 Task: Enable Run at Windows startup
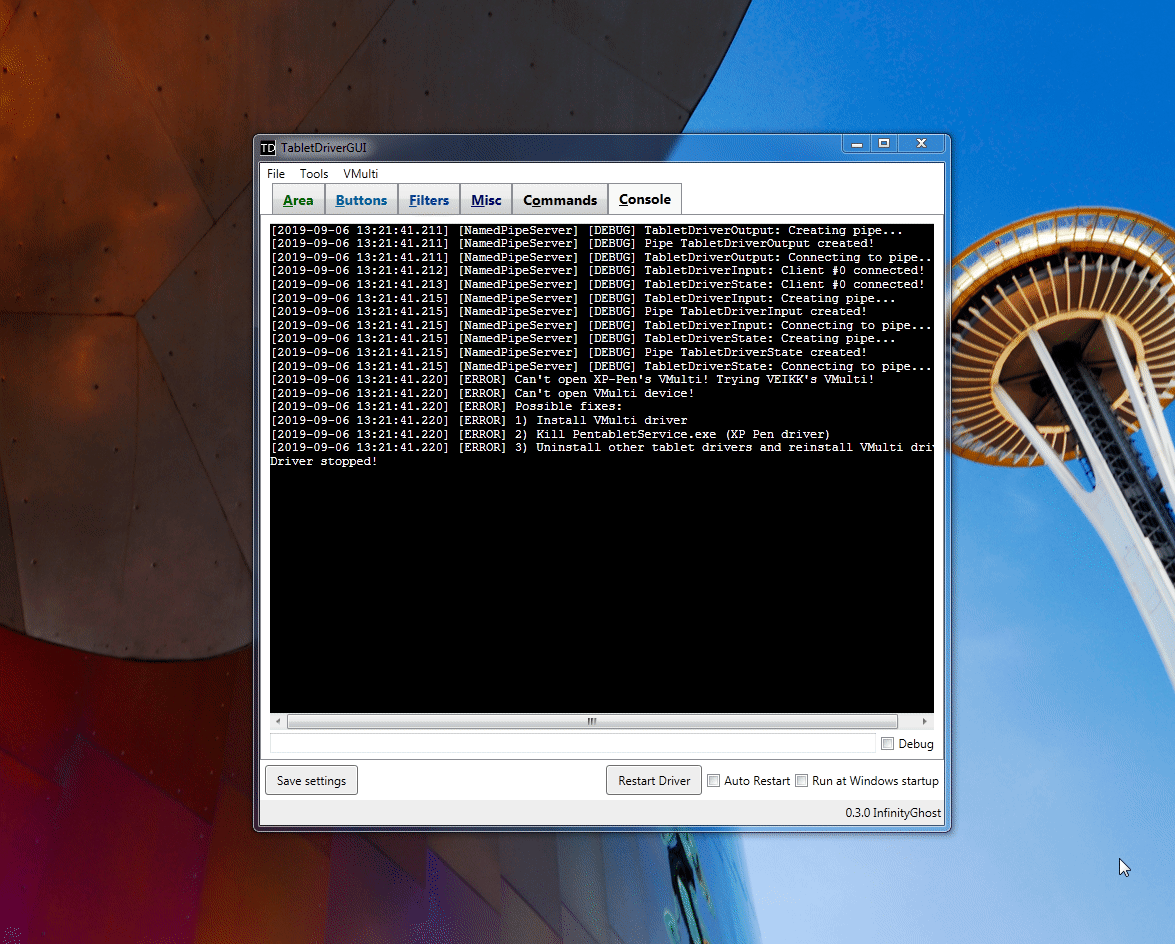coord(801,780)
